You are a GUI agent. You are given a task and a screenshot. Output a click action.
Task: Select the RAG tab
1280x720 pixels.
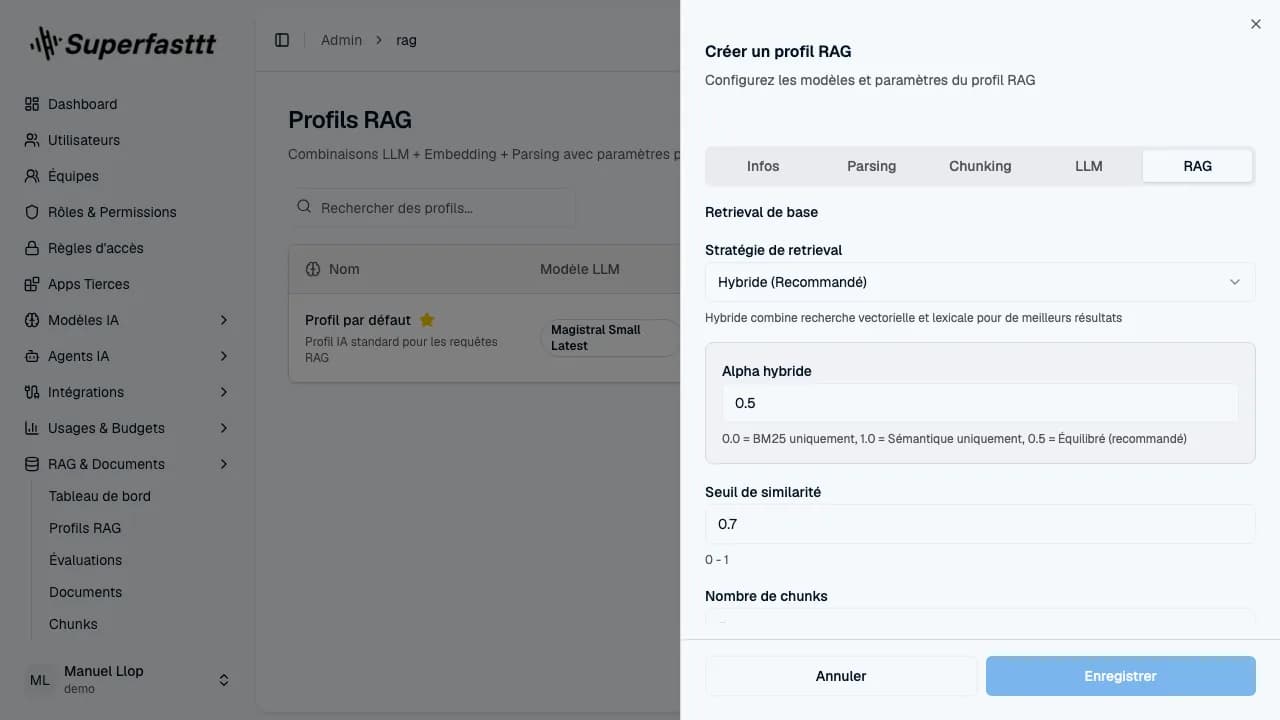[x=1197, y=166]
